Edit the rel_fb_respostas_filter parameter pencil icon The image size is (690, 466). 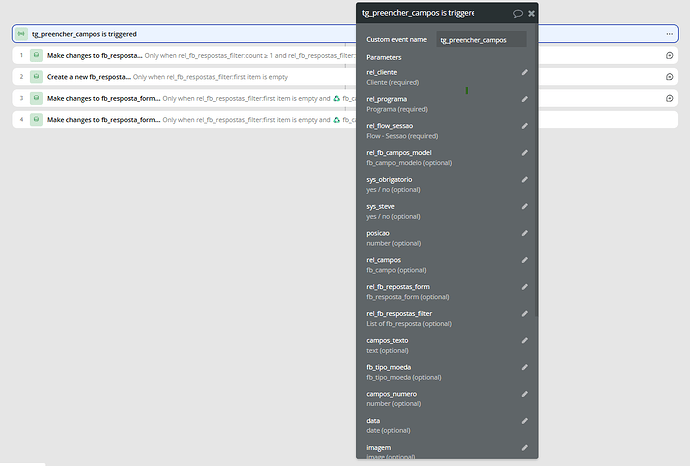[525, 314]
